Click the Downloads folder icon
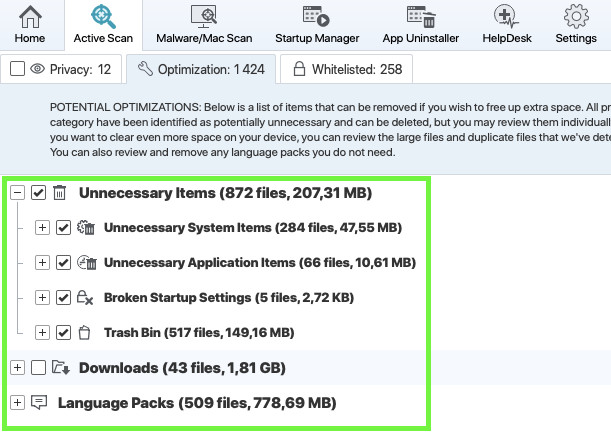Image resolution: width=611 pixels, height=439 pixels. 61,367
